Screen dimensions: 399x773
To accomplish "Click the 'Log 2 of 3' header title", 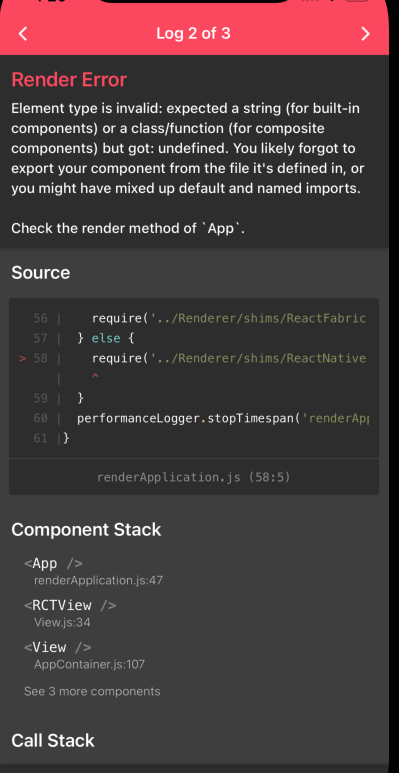I will 193,34.
